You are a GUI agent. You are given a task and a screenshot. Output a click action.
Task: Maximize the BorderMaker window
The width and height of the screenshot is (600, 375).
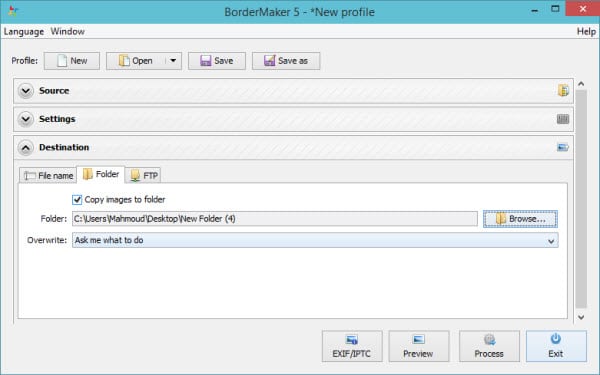click(555, 9)
